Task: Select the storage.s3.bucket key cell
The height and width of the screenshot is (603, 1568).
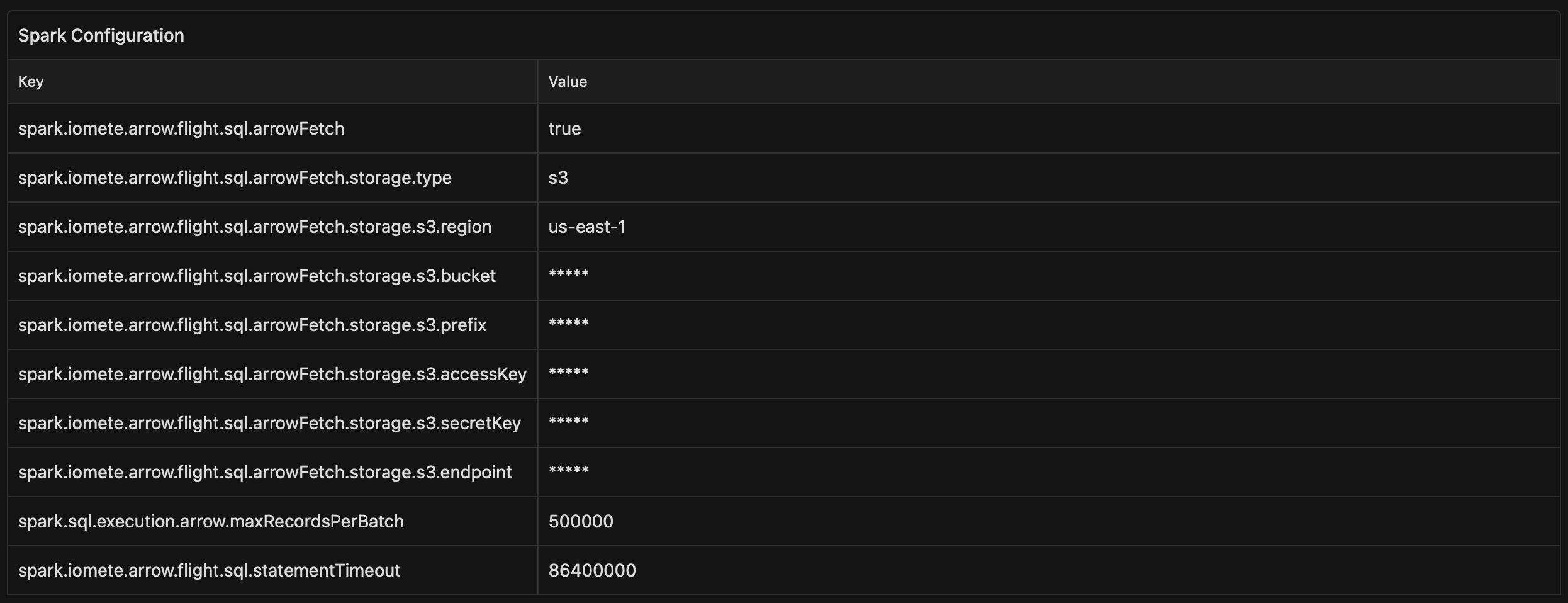Action: click(x=257, y=276)
